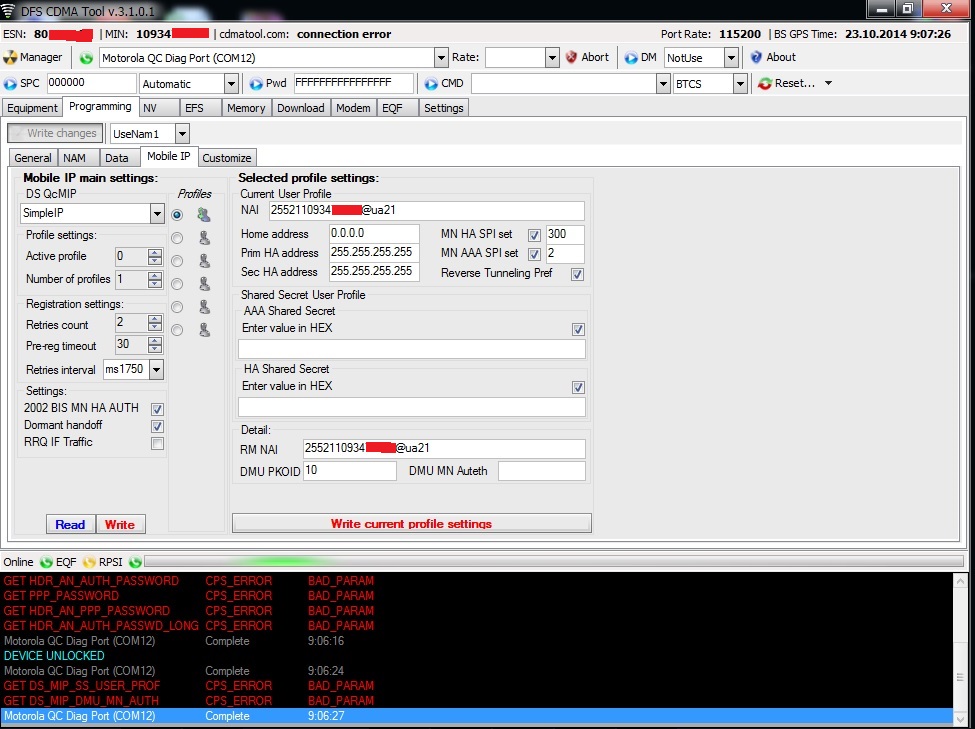This screenshot has width=975, height=729.
Task: Click the blue Read button
Action: (70, 524)
